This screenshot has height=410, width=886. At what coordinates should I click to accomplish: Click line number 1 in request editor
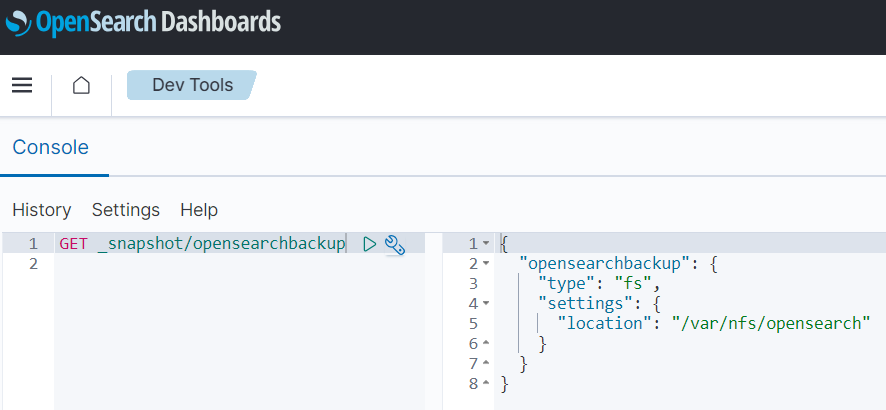(33, 244)
